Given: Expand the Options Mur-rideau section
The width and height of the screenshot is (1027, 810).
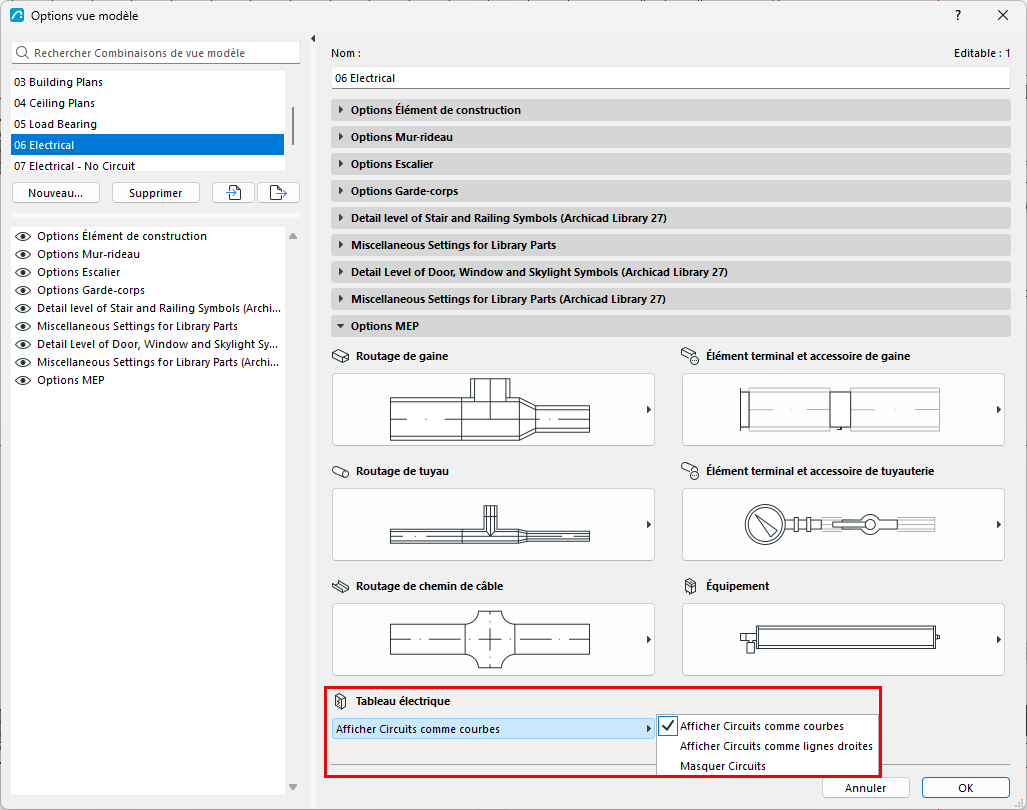Looking at the screenshot, I should 671,137.
